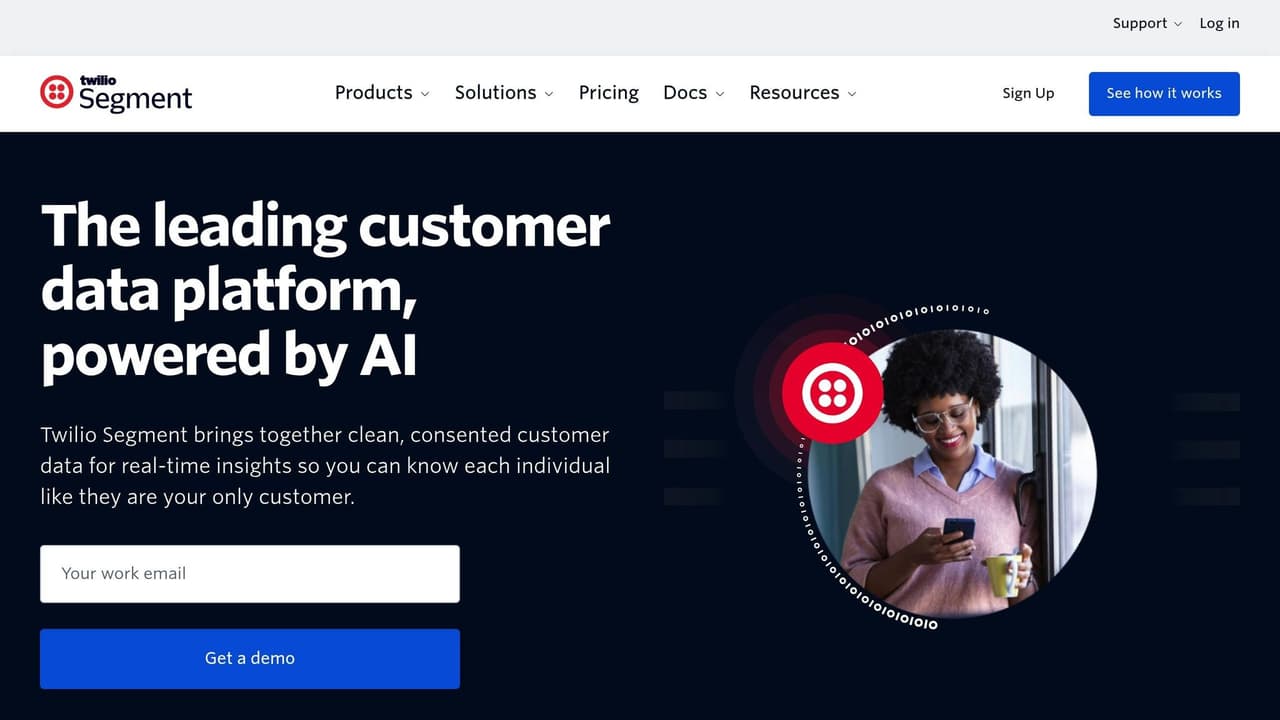Click the Support link at top

click(x=1139, y=23)
